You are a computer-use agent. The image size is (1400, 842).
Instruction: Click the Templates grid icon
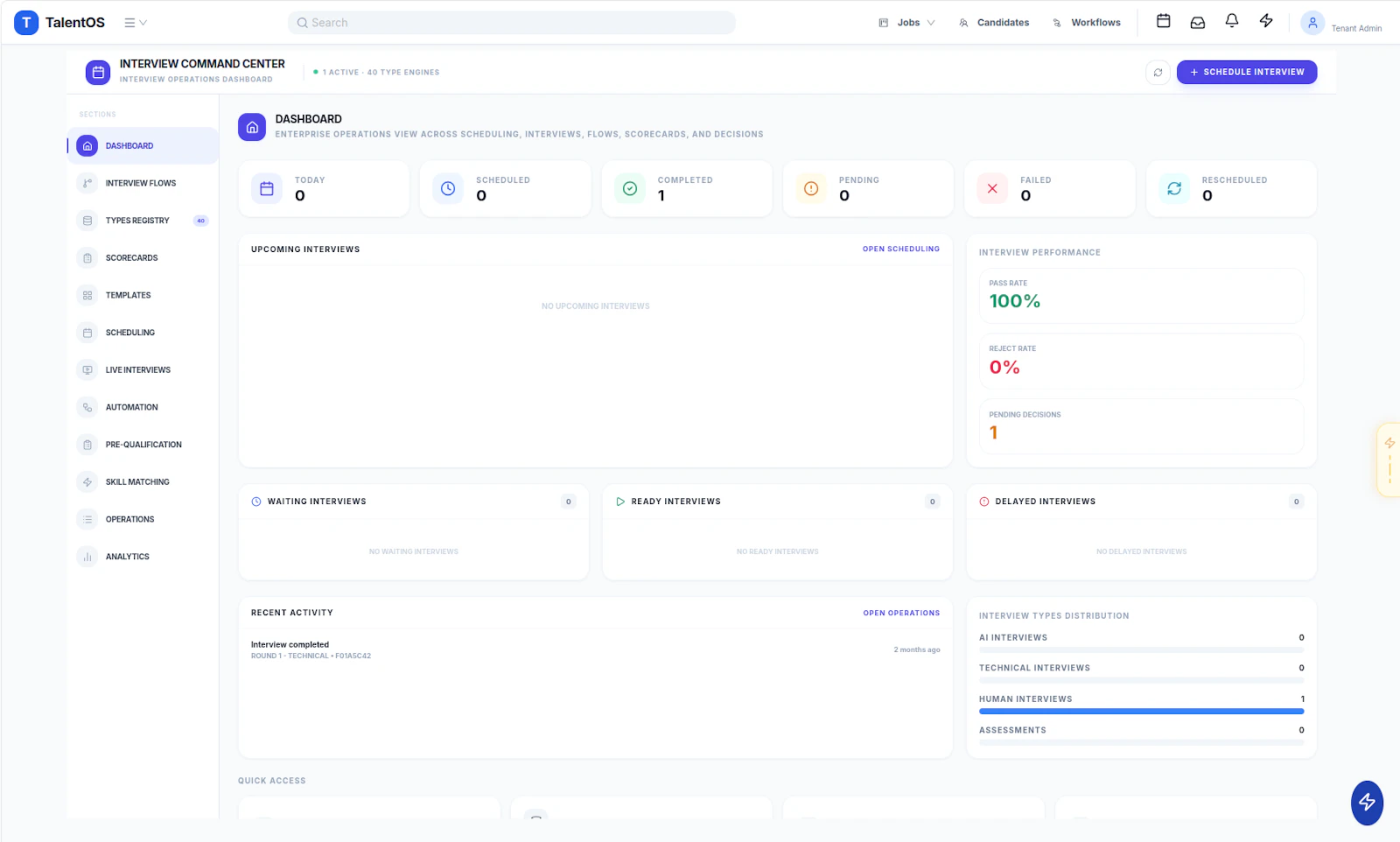87,295
